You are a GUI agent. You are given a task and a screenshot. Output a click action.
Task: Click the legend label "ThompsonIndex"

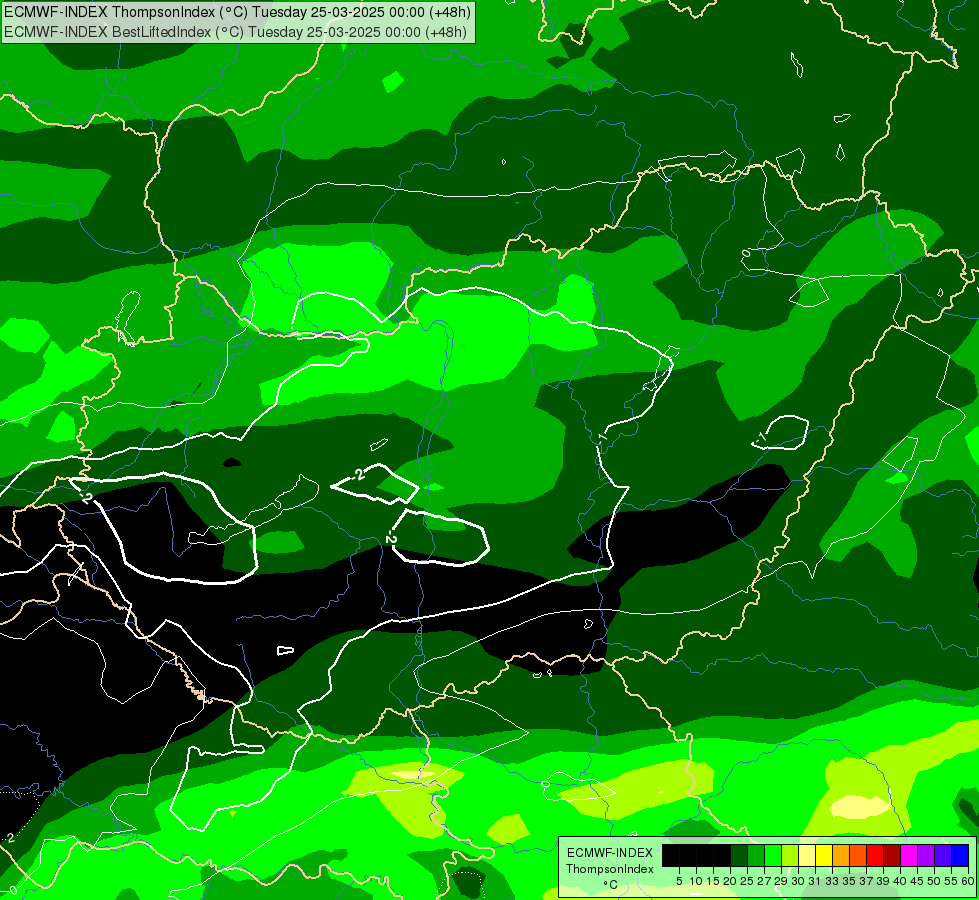coord(610,869)
